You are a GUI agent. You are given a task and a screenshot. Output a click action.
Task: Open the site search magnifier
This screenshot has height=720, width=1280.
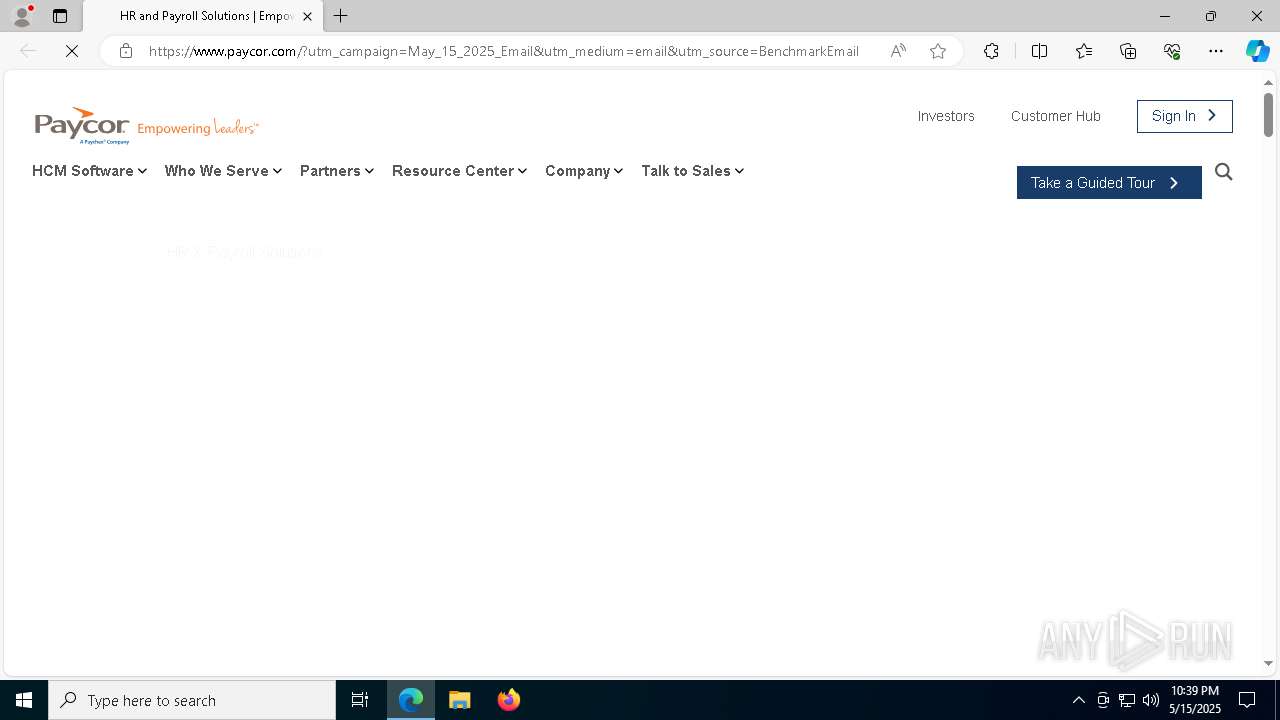(x=1224, y=172)
